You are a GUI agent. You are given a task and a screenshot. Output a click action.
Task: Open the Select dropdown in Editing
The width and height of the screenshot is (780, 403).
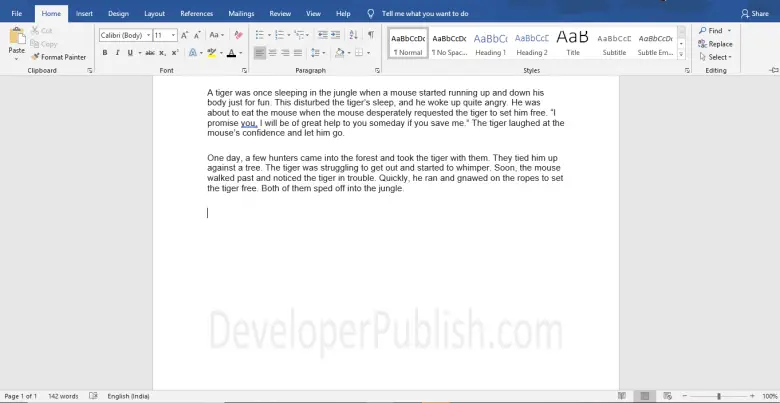[715, 57]
